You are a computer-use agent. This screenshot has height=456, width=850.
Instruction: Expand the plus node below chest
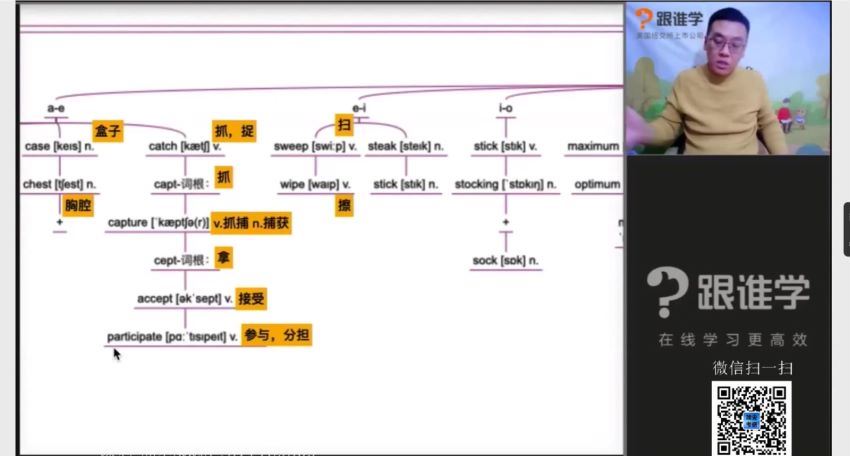[60, 223]
